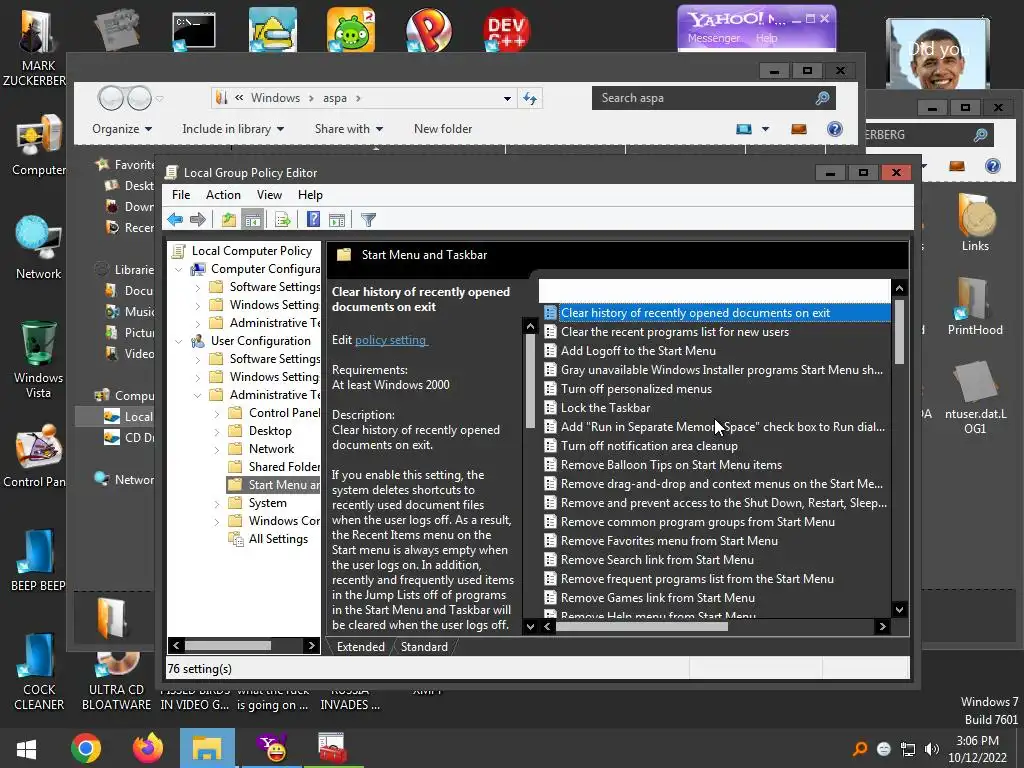Open the Links folder icon
This screenshot has width=1024, height=768.
[x=975, y=223]
